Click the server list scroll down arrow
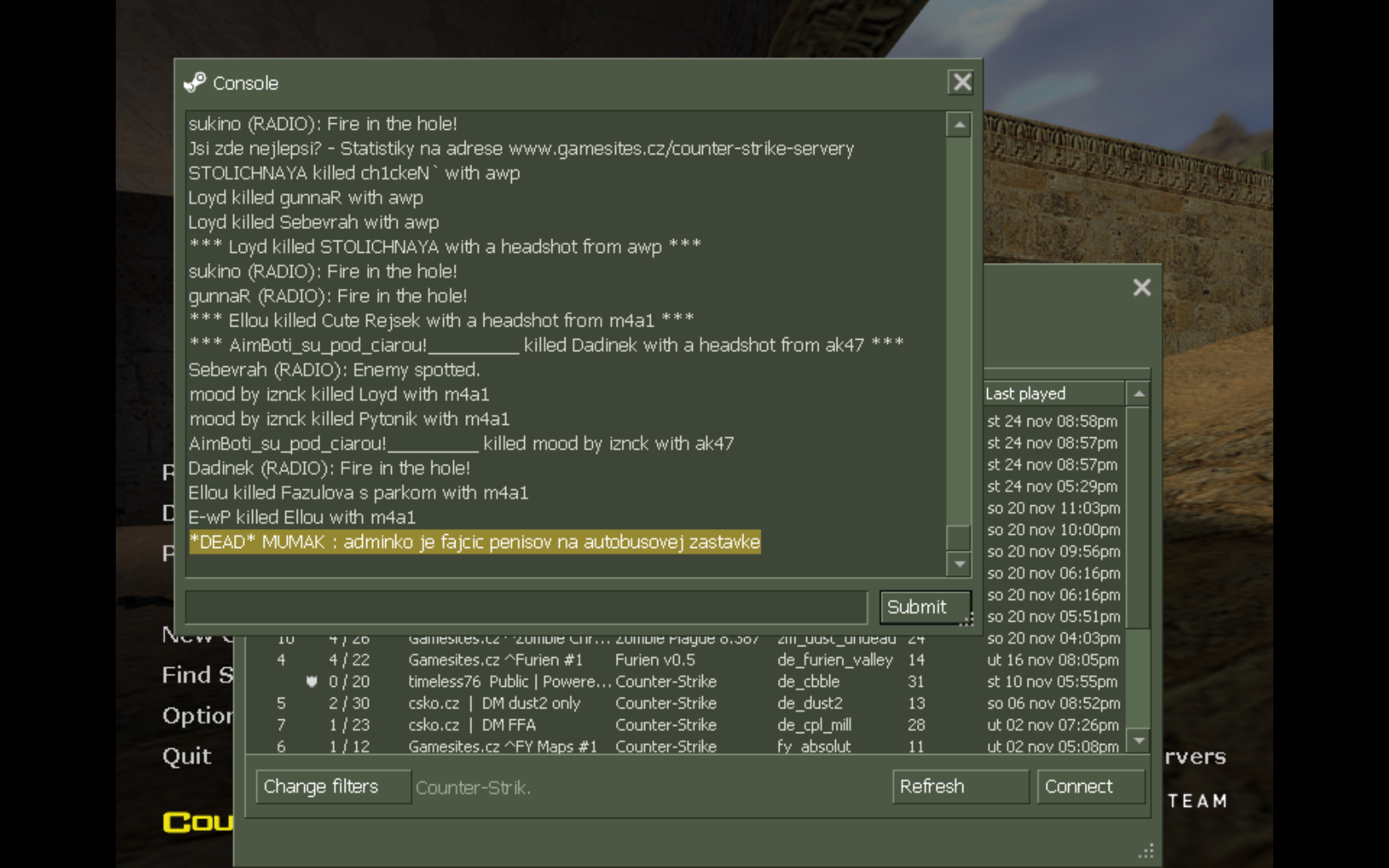The width and height of the screenshot is (1389, 868). [1138, 741]
